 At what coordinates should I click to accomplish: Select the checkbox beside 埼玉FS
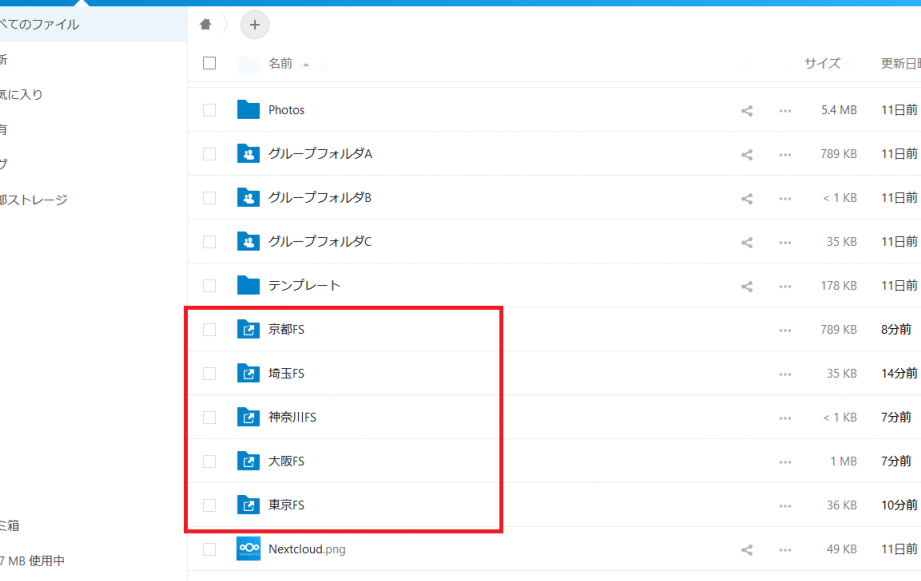[209, 373]
